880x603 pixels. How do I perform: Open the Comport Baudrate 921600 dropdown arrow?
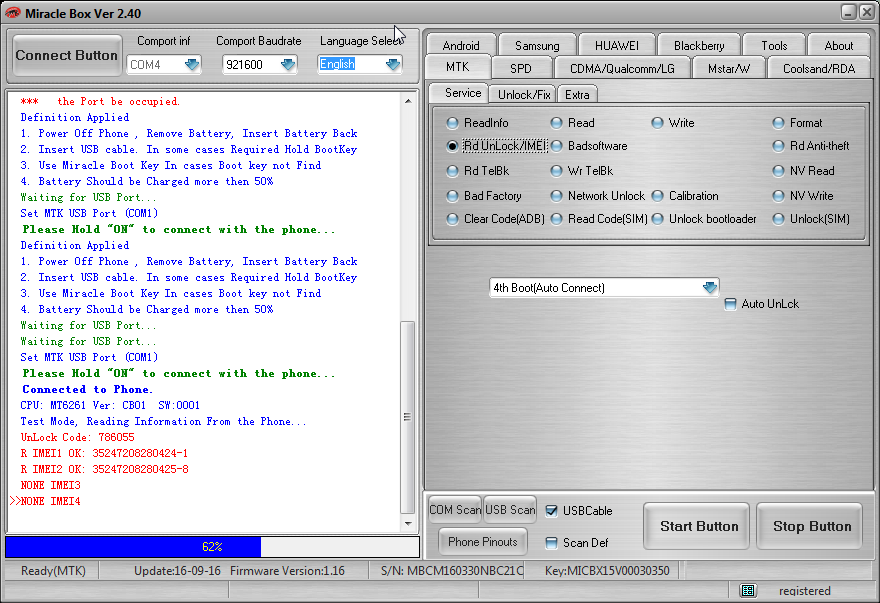click(x=288, y=65)
